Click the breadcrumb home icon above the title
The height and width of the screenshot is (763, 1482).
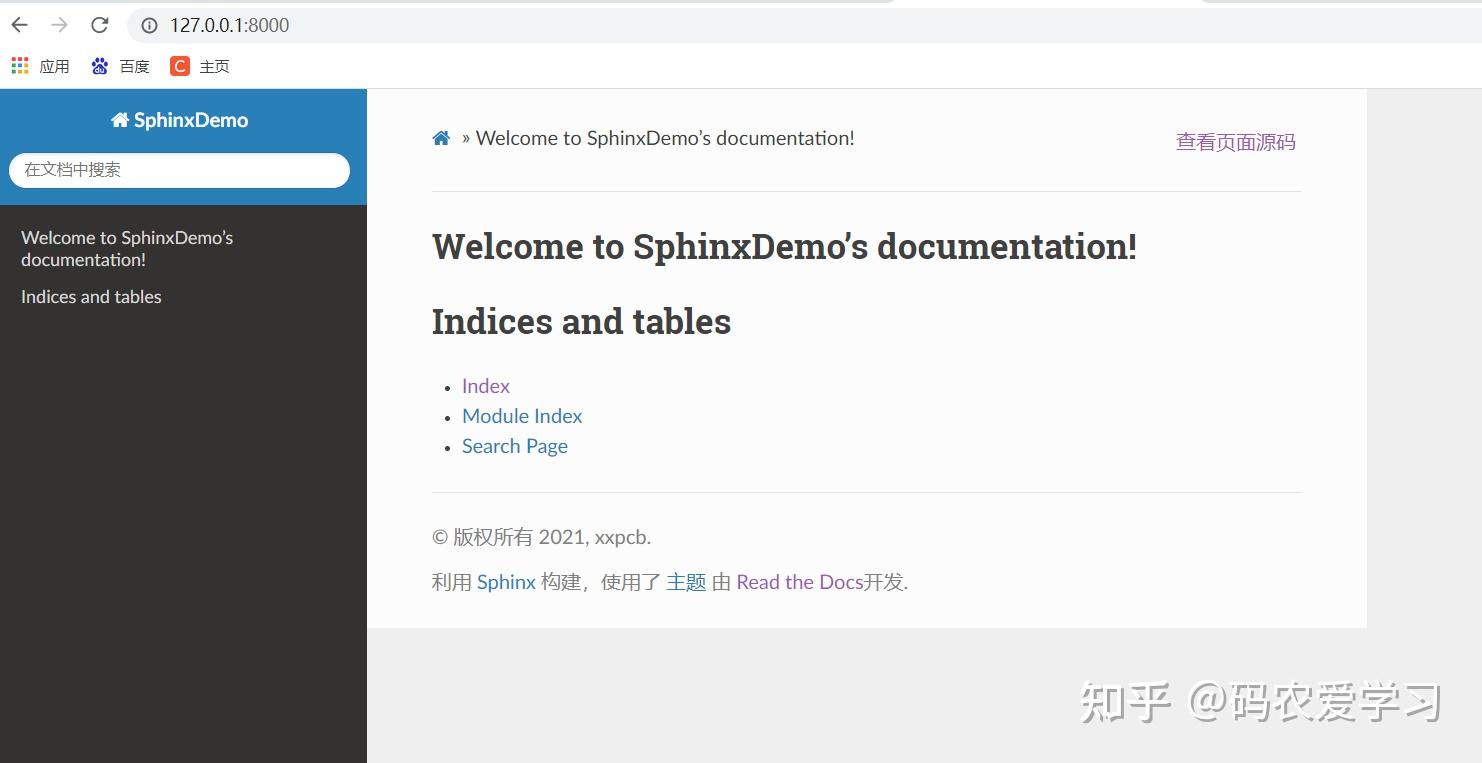pos(440,137)
